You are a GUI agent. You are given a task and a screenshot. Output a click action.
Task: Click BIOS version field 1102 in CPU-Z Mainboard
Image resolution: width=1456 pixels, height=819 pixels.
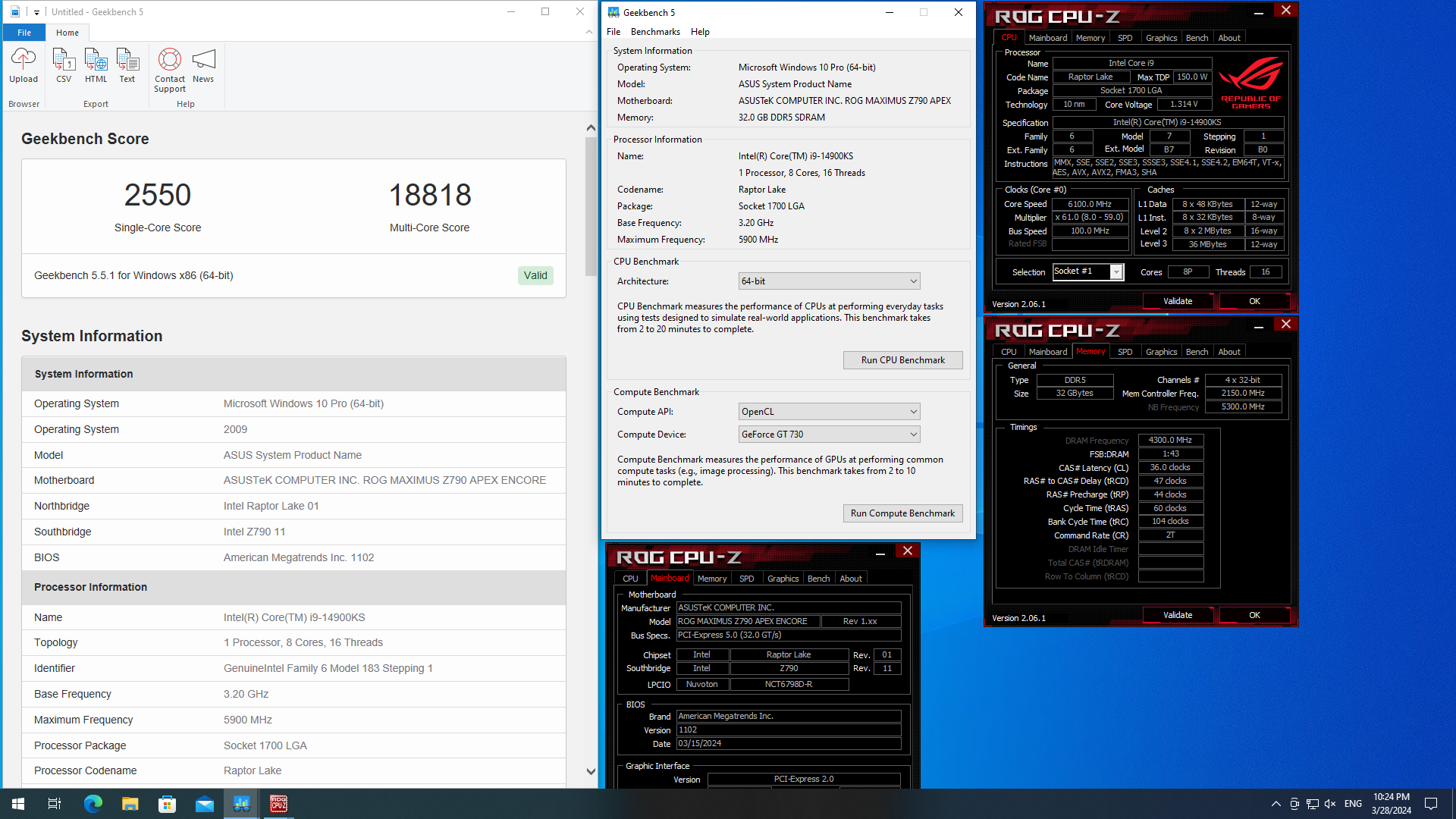(788, 730)
